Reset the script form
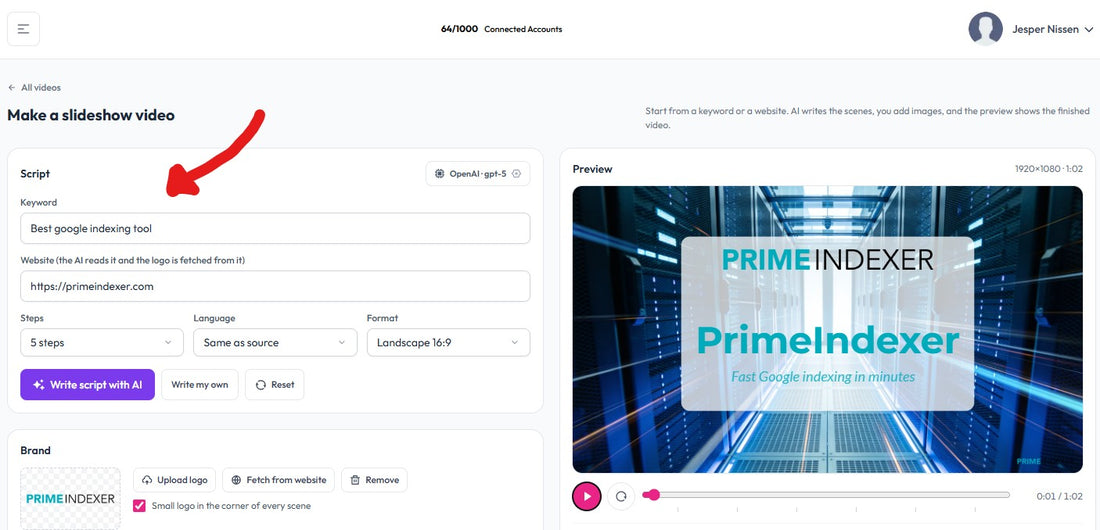This screenshot has height=530, width=1100. pos(274,385)
